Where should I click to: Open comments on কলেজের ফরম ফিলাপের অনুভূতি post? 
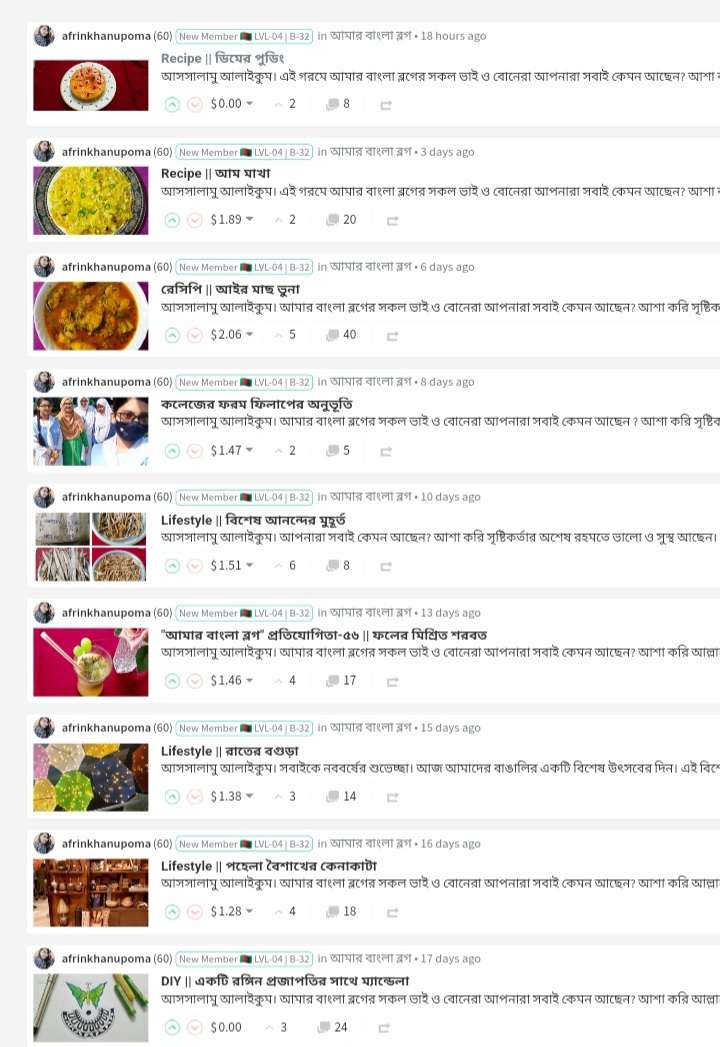tap(338, 451)
